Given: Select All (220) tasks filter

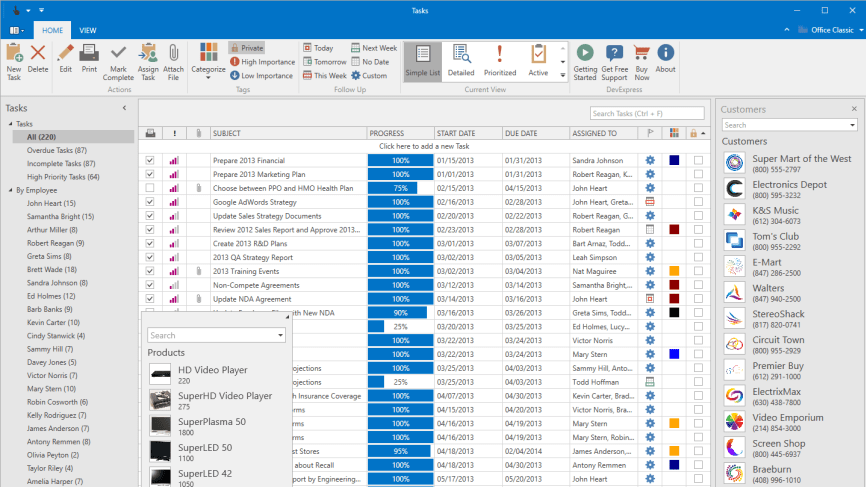Looking at the screenshot, I should 73,137.
